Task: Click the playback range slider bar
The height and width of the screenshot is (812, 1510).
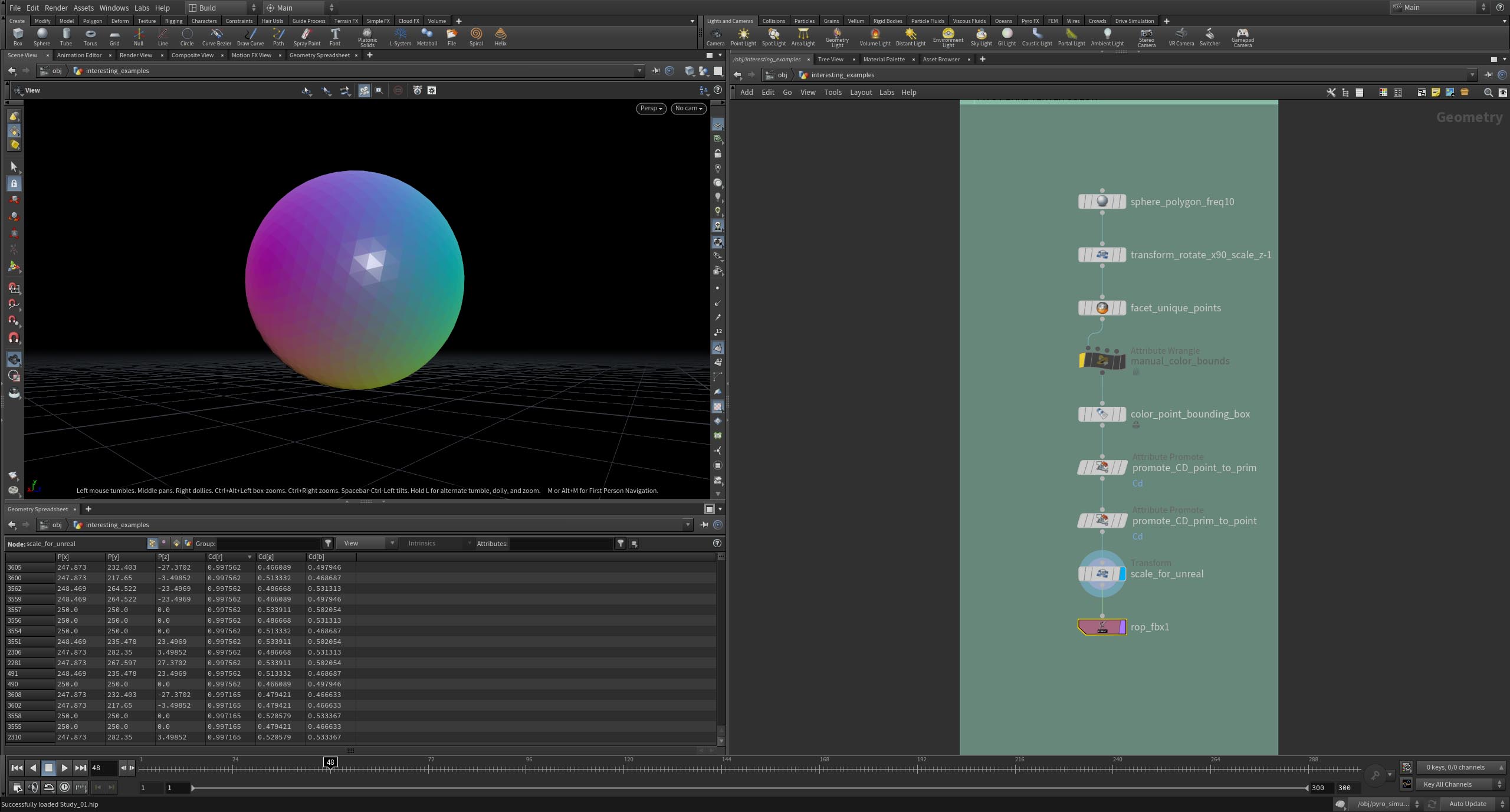Action: [x=749, y=788]
